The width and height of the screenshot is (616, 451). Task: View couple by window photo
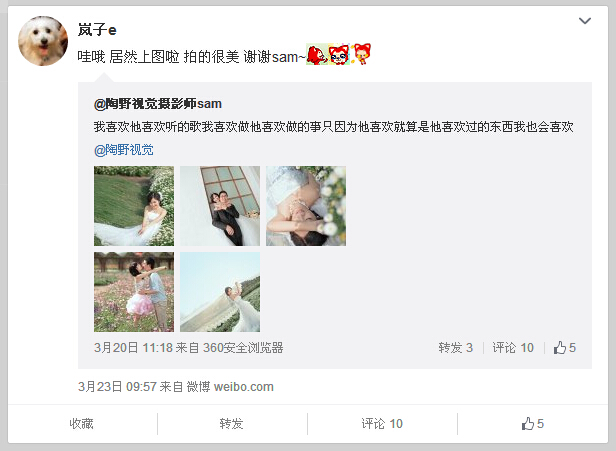click(220, 206)
